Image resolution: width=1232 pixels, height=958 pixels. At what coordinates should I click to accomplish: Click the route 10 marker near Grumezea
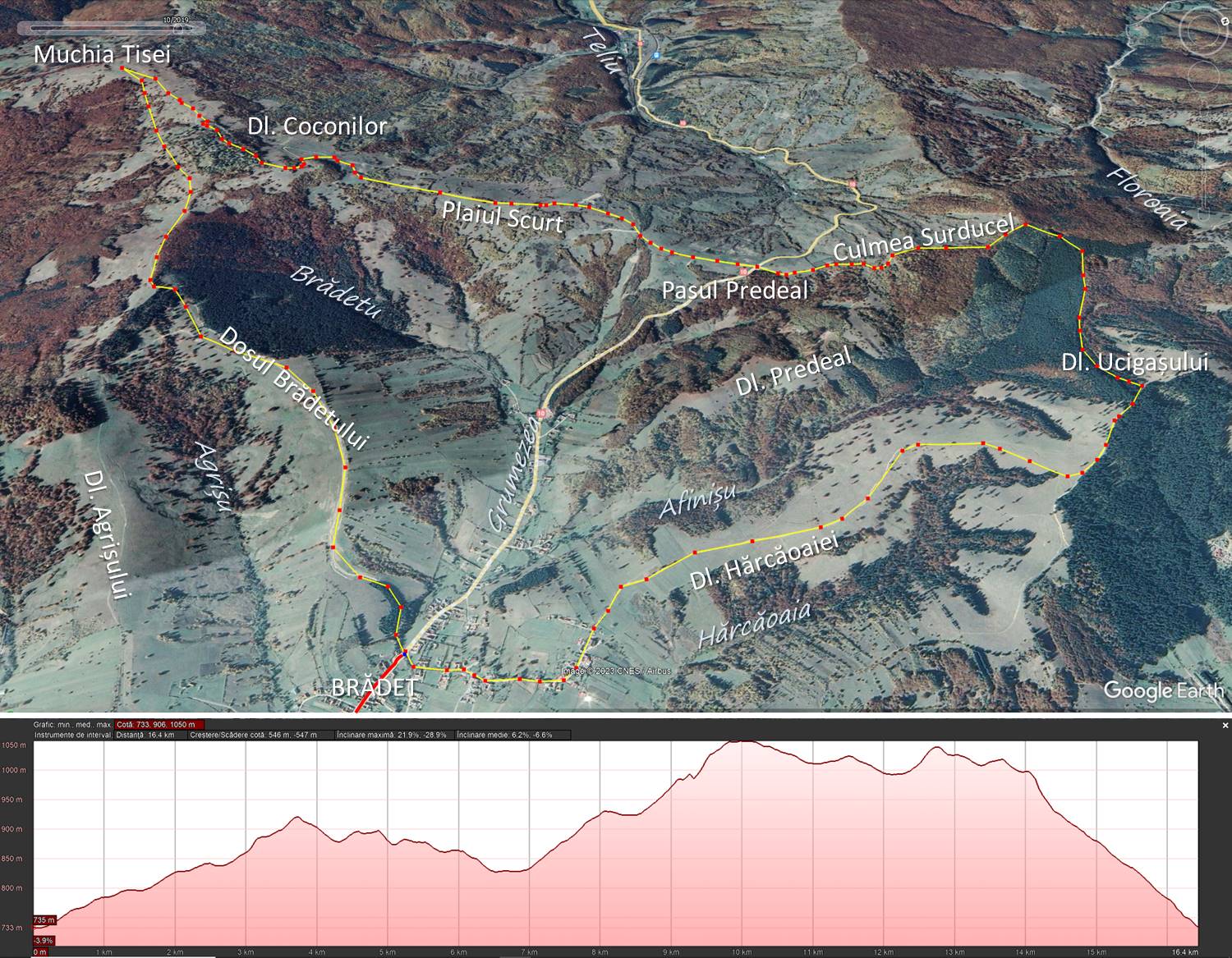(541, 411)
